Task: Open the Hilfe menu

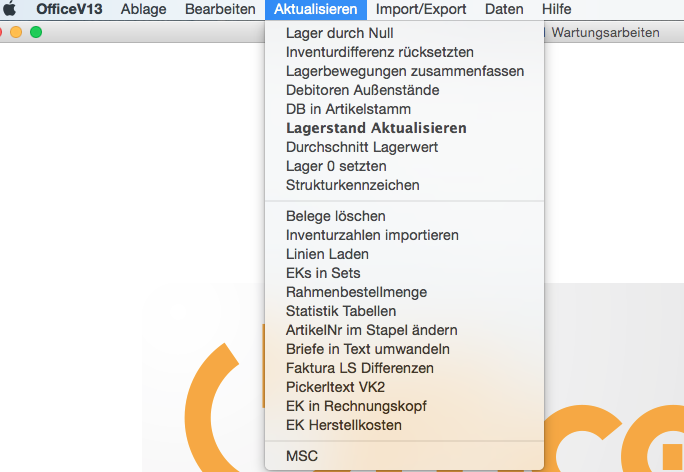Action: 557,9
